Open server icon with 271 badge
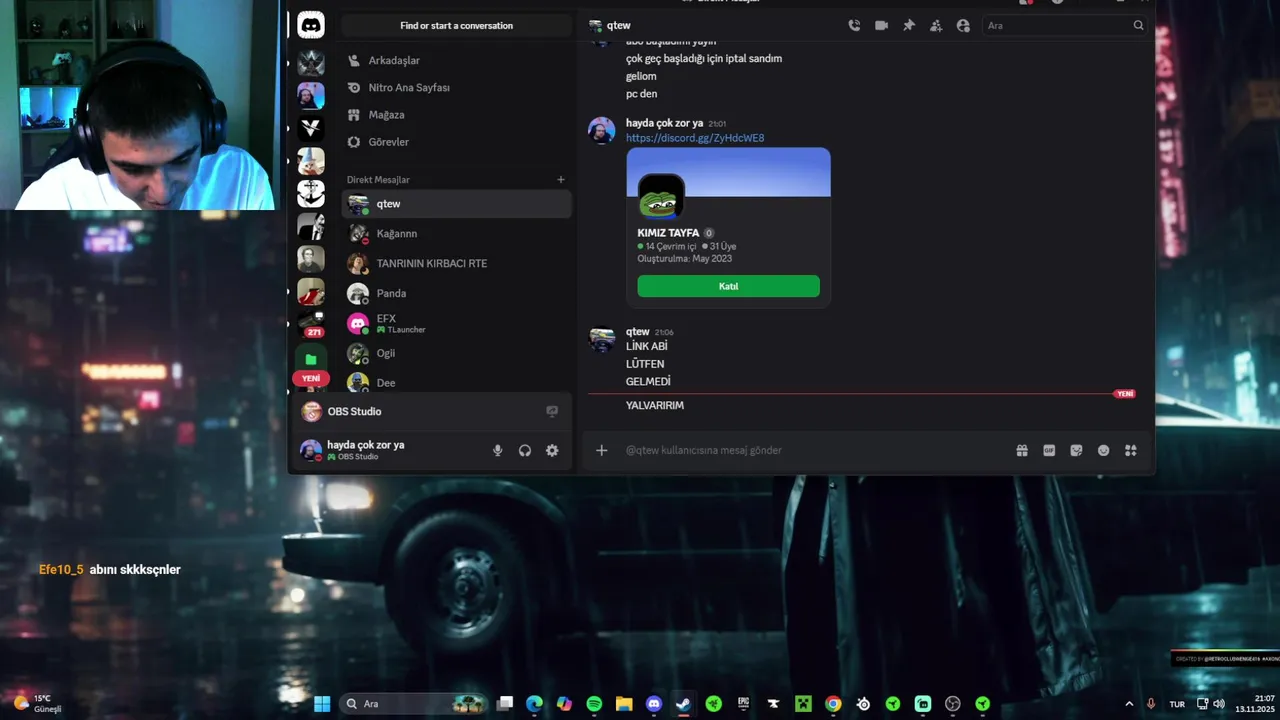 311,323
